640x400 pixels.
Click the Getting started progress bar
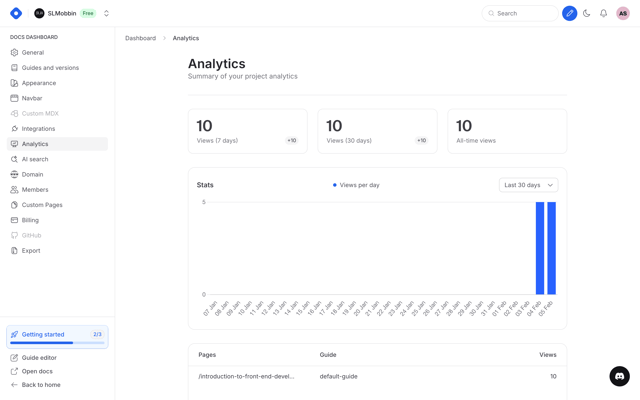[57, 343]
